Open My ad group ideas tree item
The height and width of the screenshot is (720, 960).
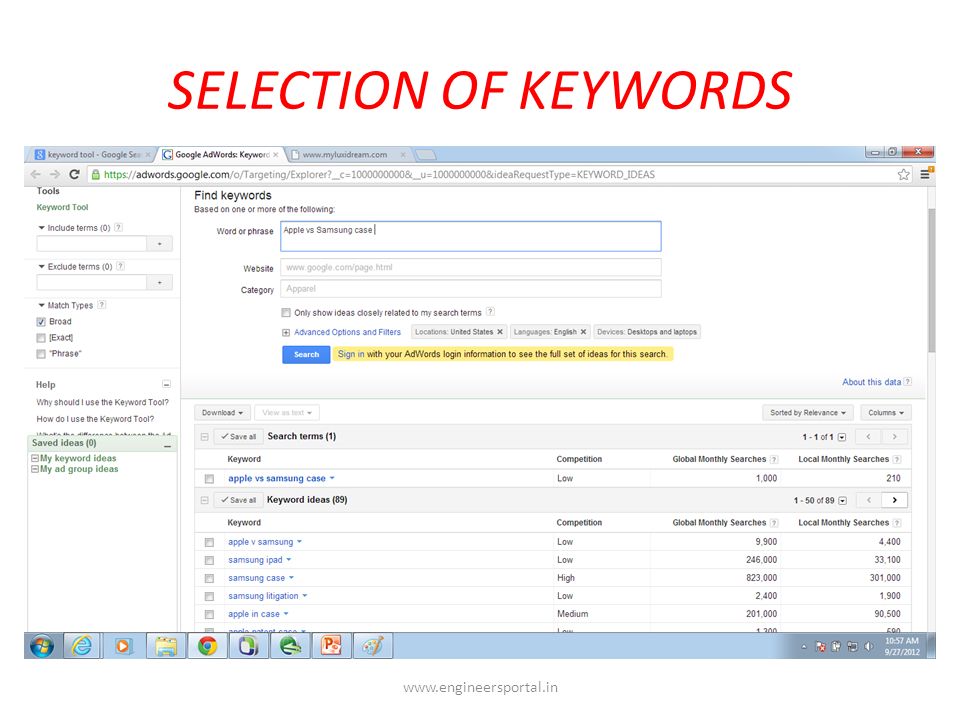[79, 469]
